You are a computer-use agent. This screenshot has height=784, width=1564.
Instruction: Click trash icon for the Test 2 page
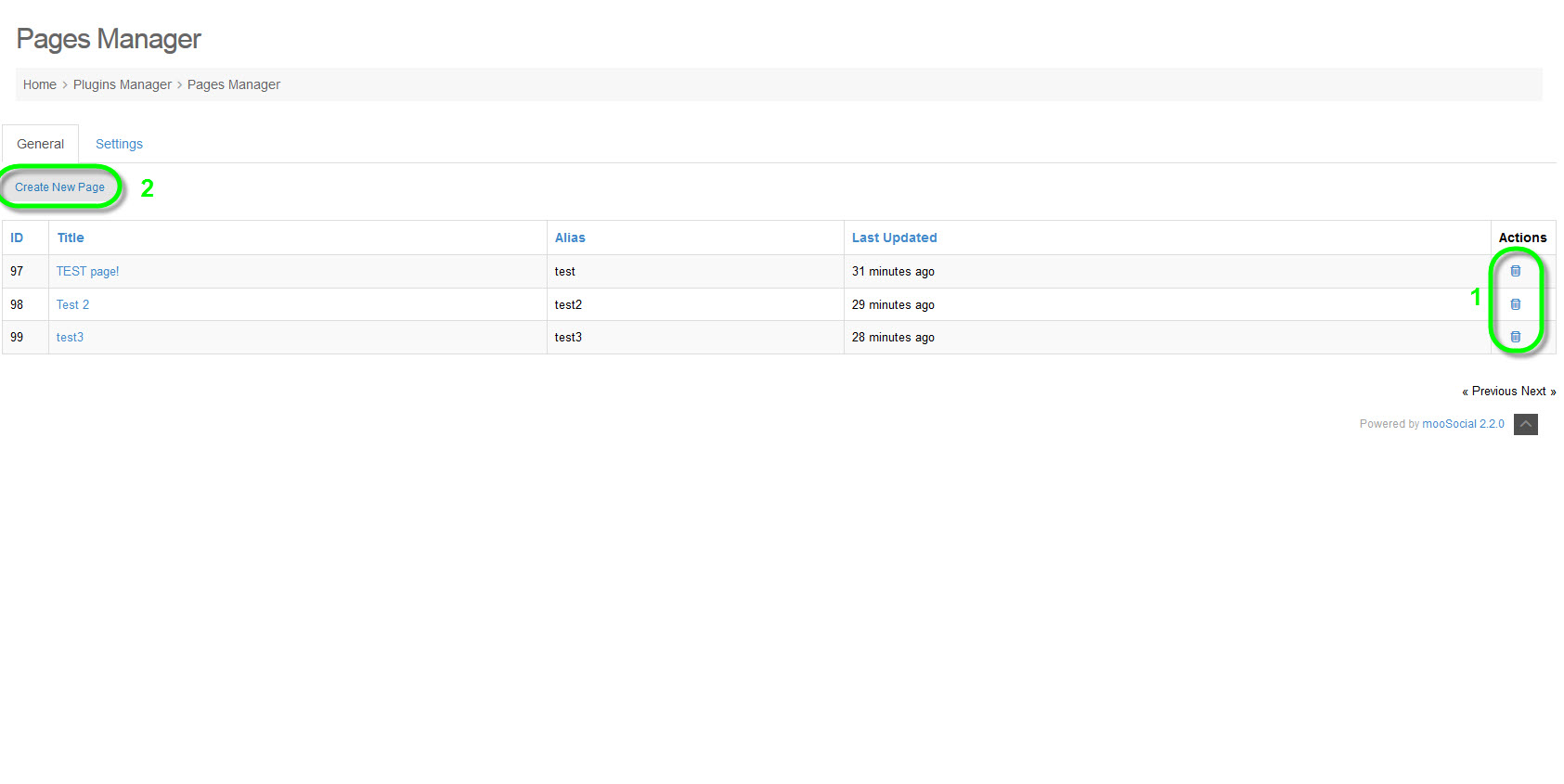[1515, 304]
